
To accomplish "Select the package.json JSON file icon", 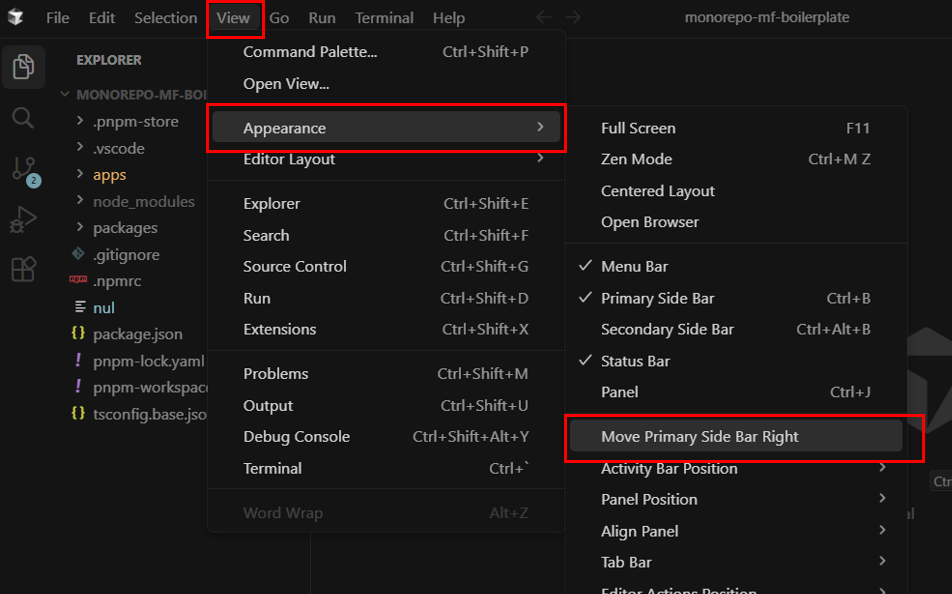I will [x=79, y=335].
